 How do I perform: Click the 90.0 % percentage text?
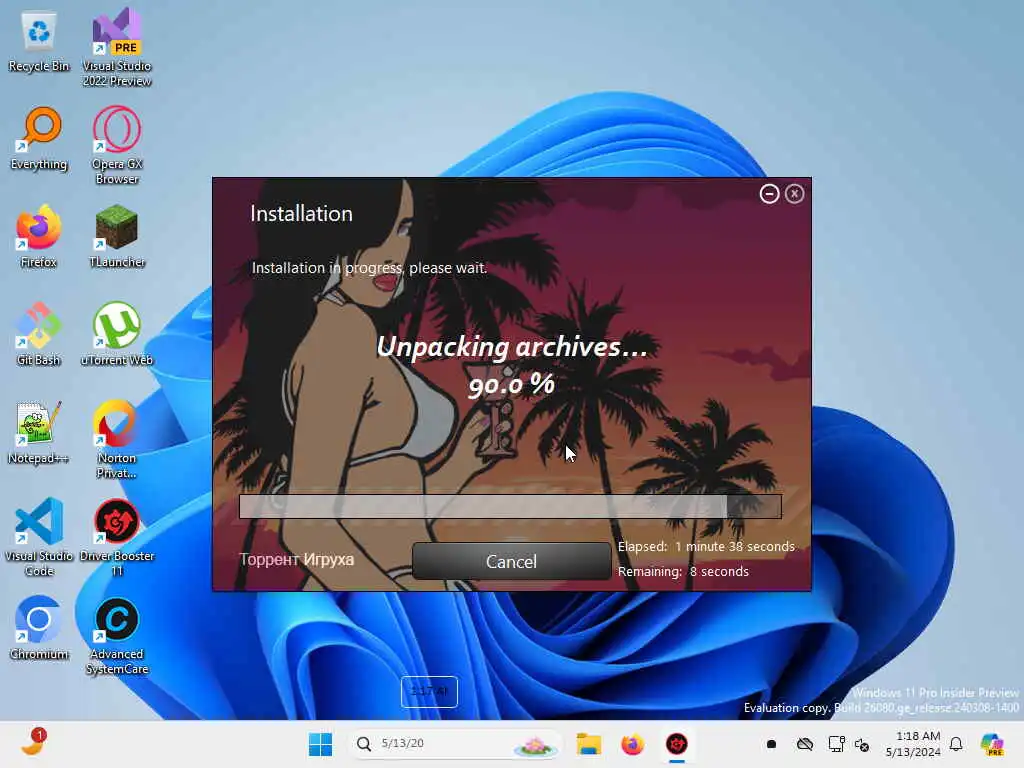pos(512,384)
